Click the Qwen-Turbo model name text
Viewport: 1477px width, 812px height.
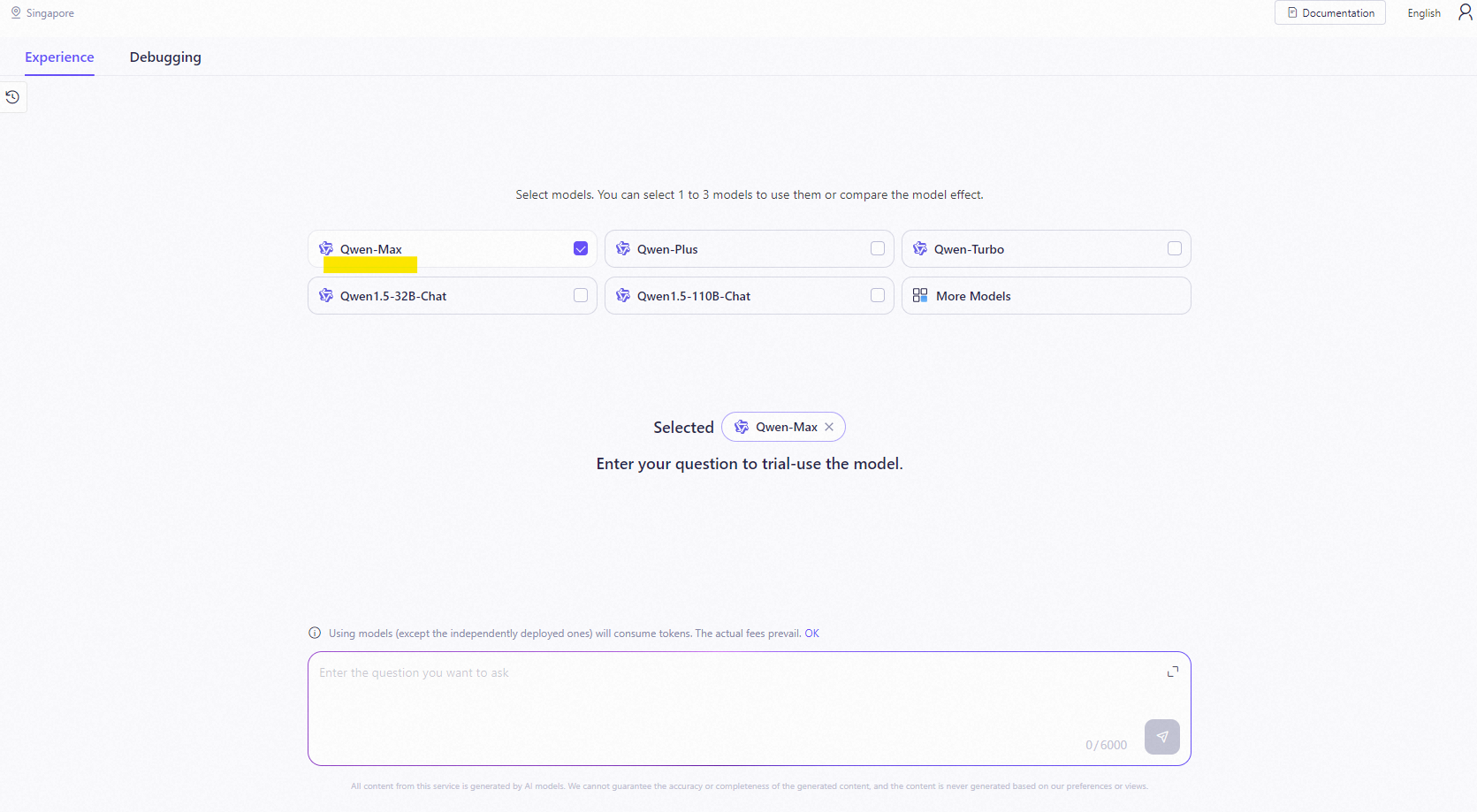(969, 249)
